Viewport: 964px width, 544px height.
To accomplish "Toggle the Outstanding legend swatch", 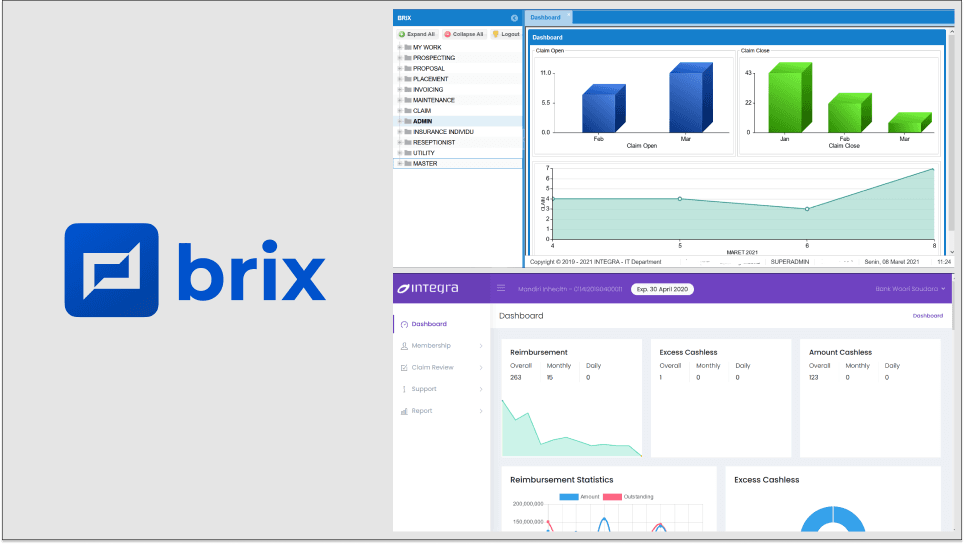I will pos(612,497).
